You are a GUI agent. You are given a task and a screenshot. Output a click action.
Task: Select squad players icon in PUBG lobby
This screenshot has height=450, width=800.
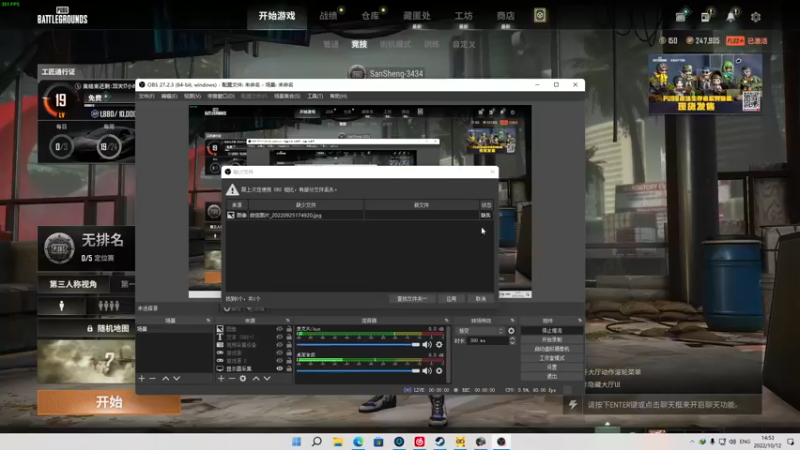109,306
